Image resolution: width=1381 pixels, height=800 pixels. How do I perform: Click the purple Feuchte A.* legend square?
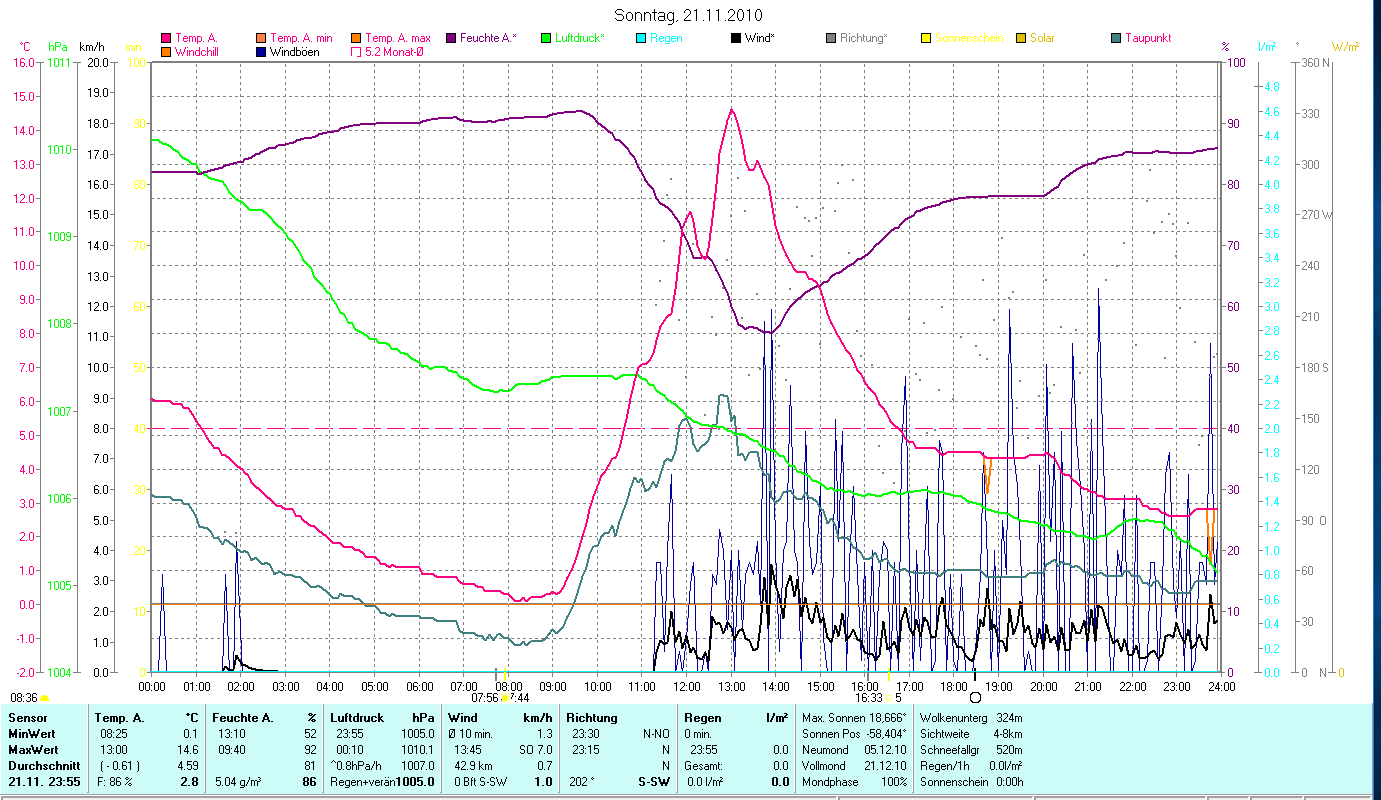450,39
